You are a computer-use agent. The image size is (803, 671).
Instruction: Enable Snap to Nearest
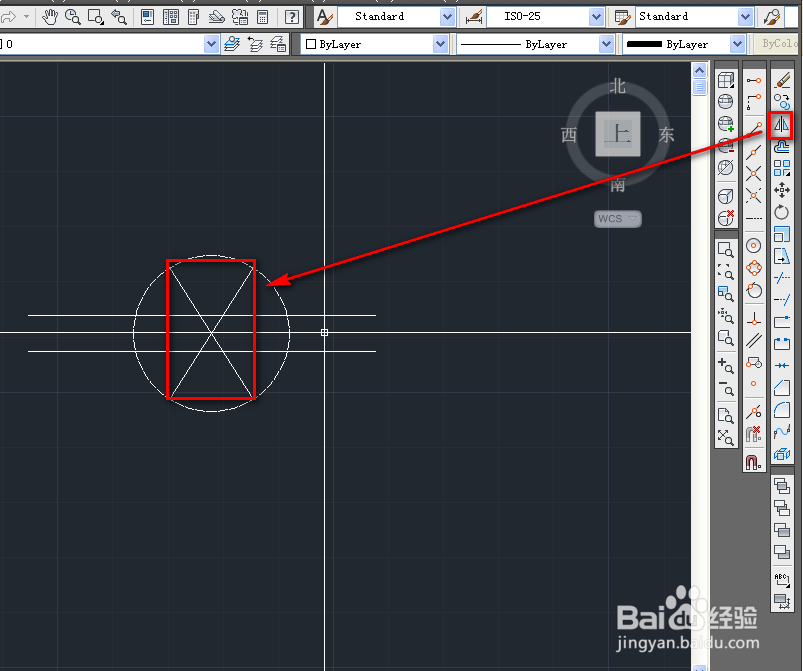click(x=754, y=411)
